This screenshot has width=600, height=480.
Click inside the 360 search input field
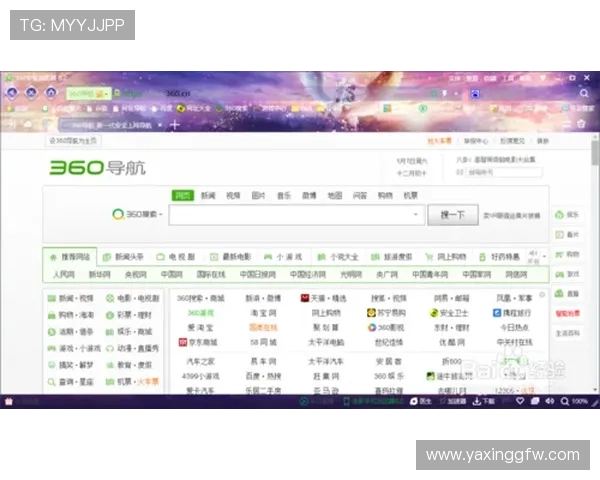click(x=297, y=215)
